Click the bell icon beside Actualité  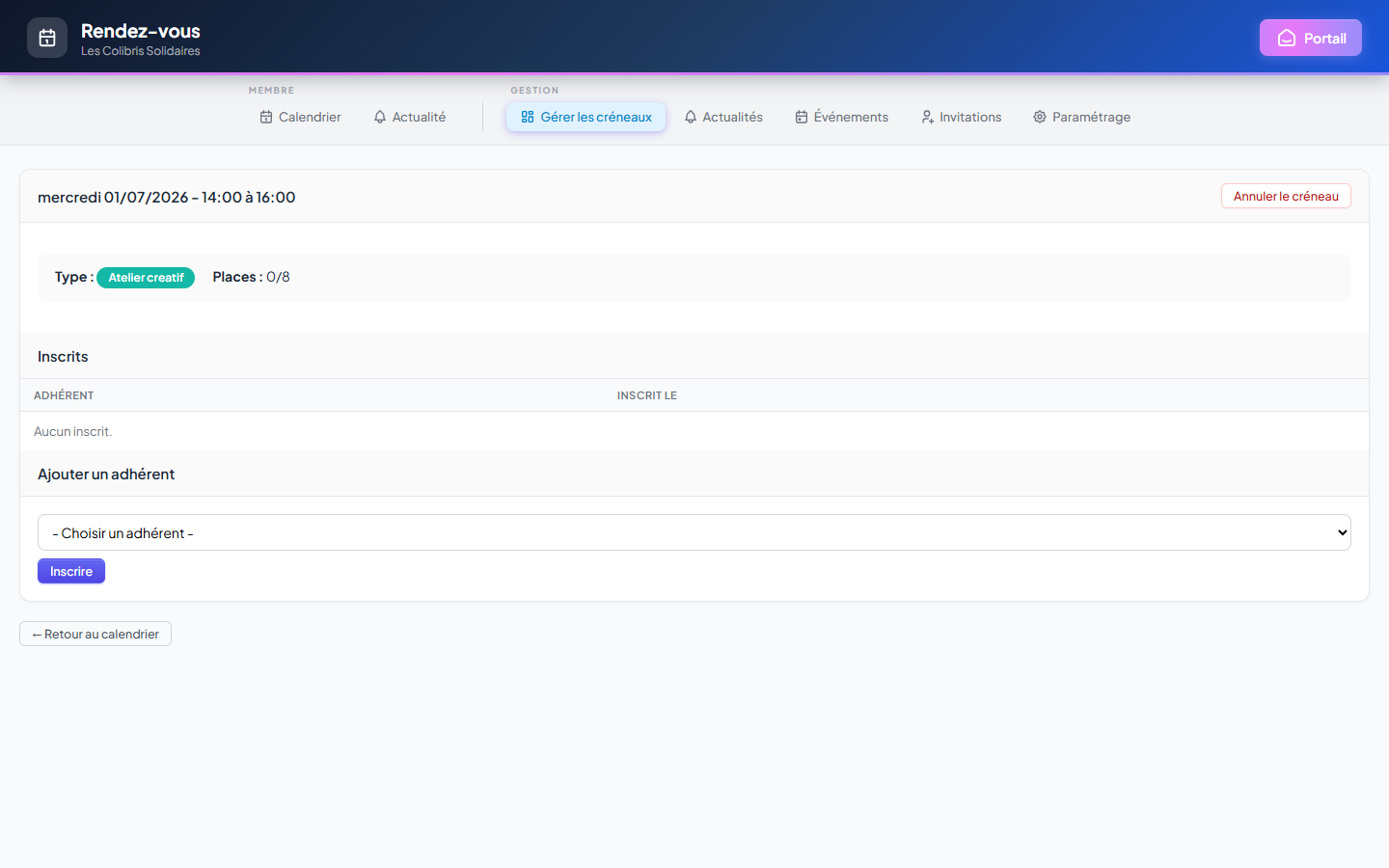[380, 117]
